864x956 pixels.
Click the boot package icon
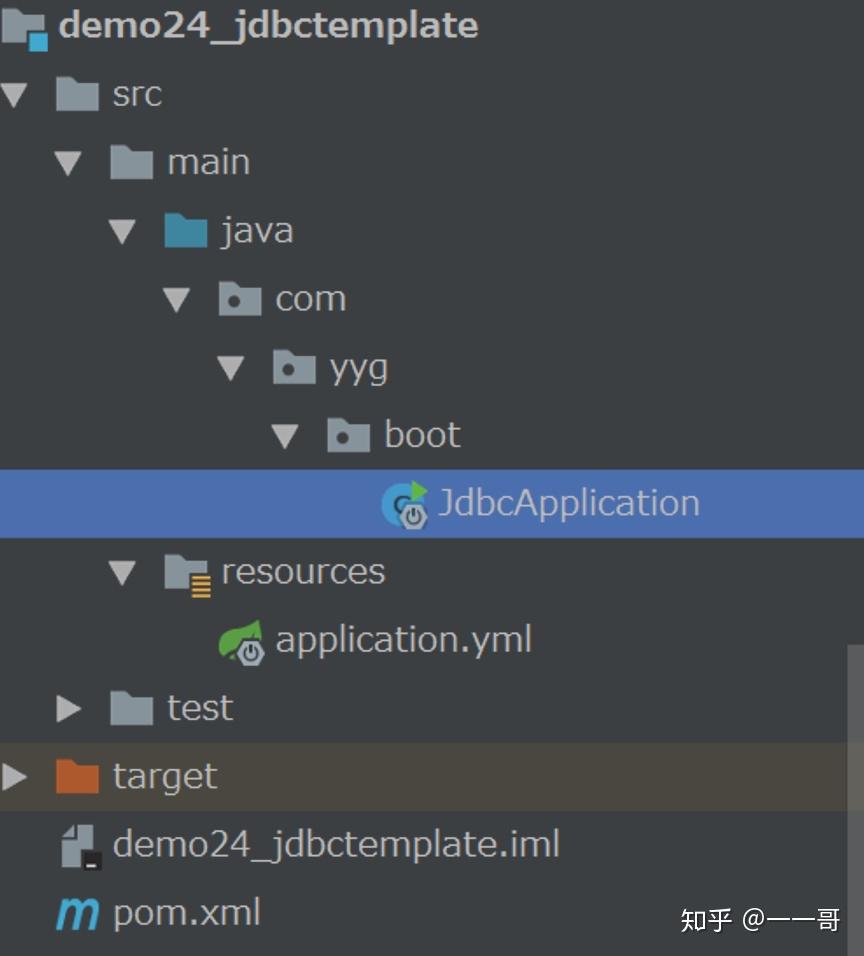point(346,434)
